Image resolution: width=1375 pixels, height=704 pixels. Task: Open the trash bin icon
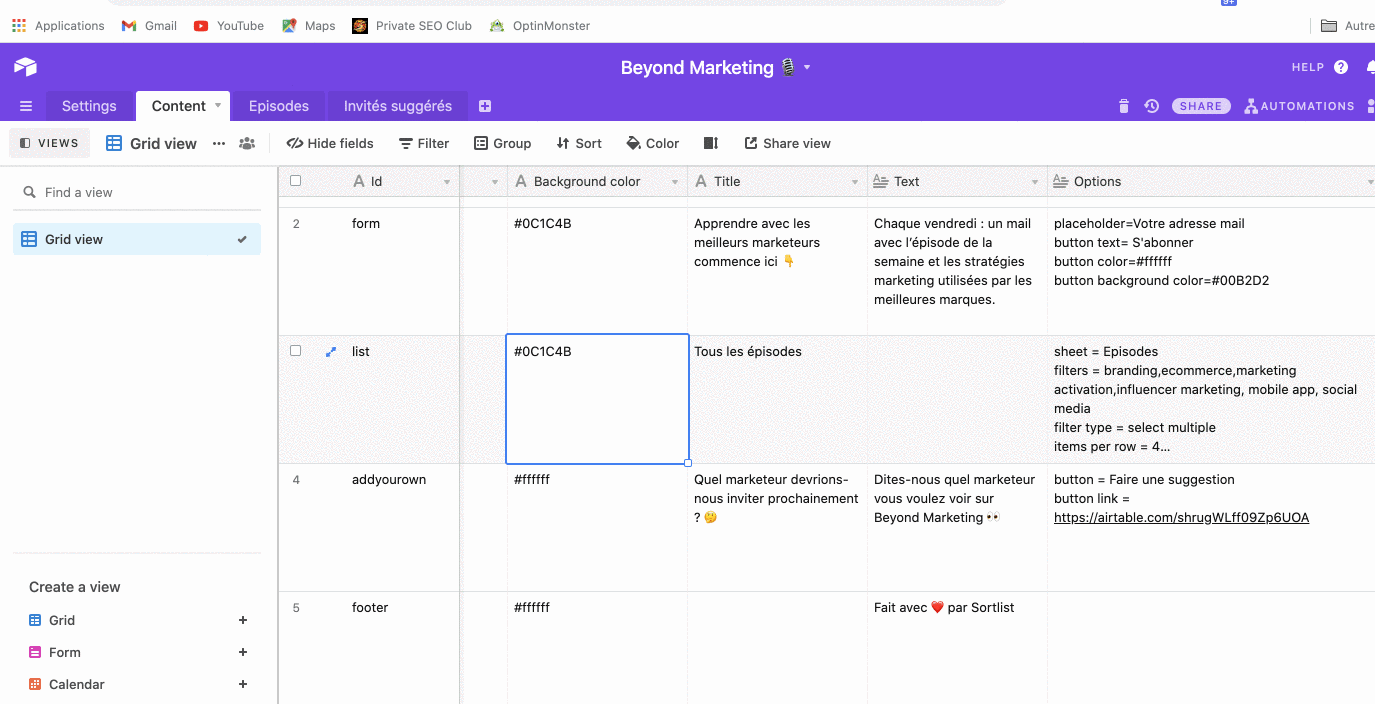point(1123,106)
